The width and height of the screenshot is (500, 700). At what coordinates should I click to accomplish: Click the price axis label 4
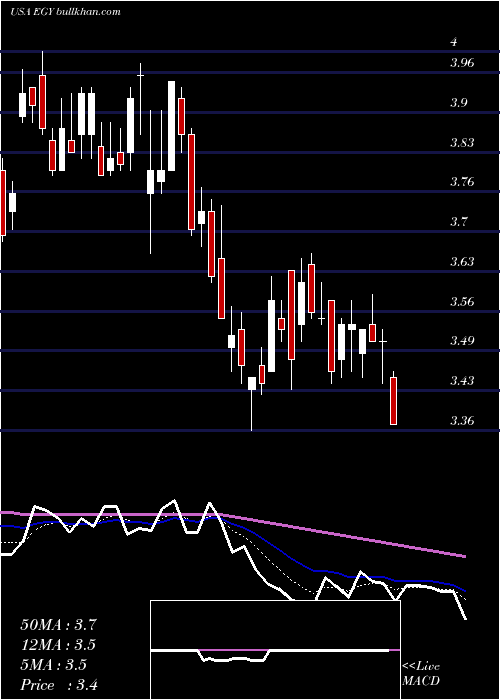[x=454, y=42]
